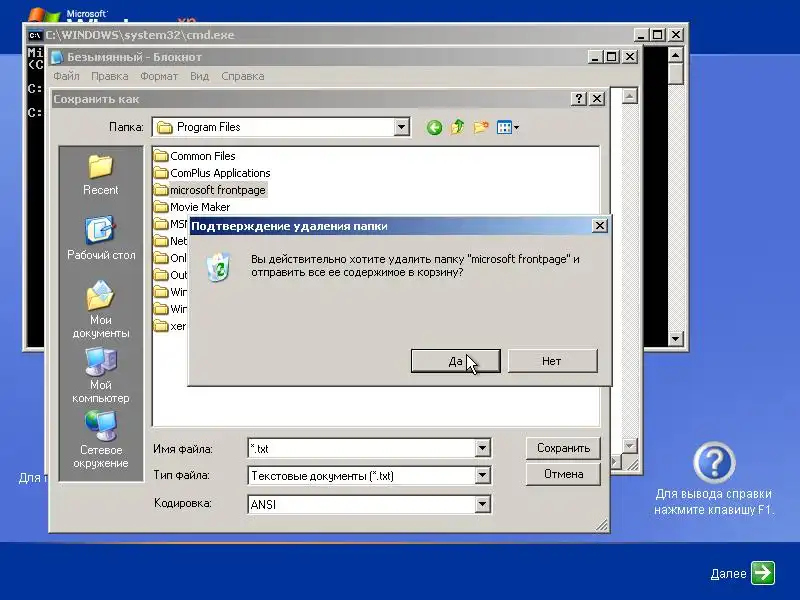Decline deletion with the Нет button
Viewport: 800px width, 600px height.
click(552, 361)
